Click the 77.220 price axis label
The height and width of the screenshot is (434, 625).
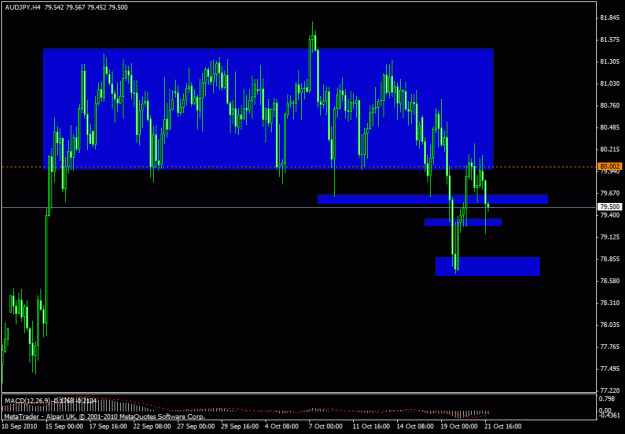pyautogui.click(x=610, y=391)
